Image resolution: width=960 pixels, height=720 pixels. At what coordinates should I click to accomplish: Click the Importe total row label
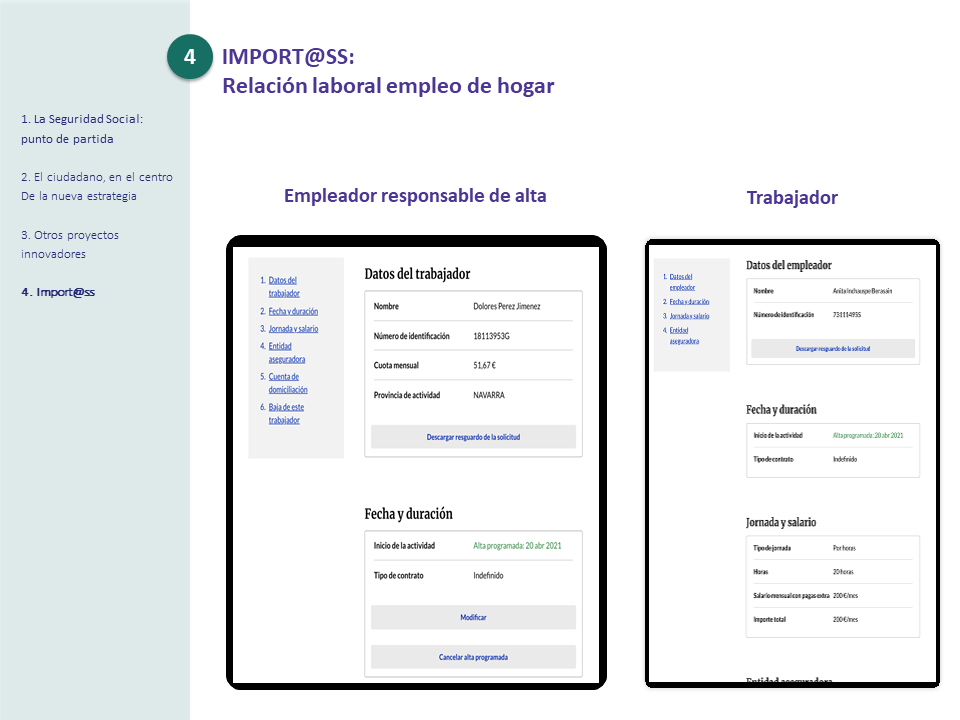[x=770, y=620]
